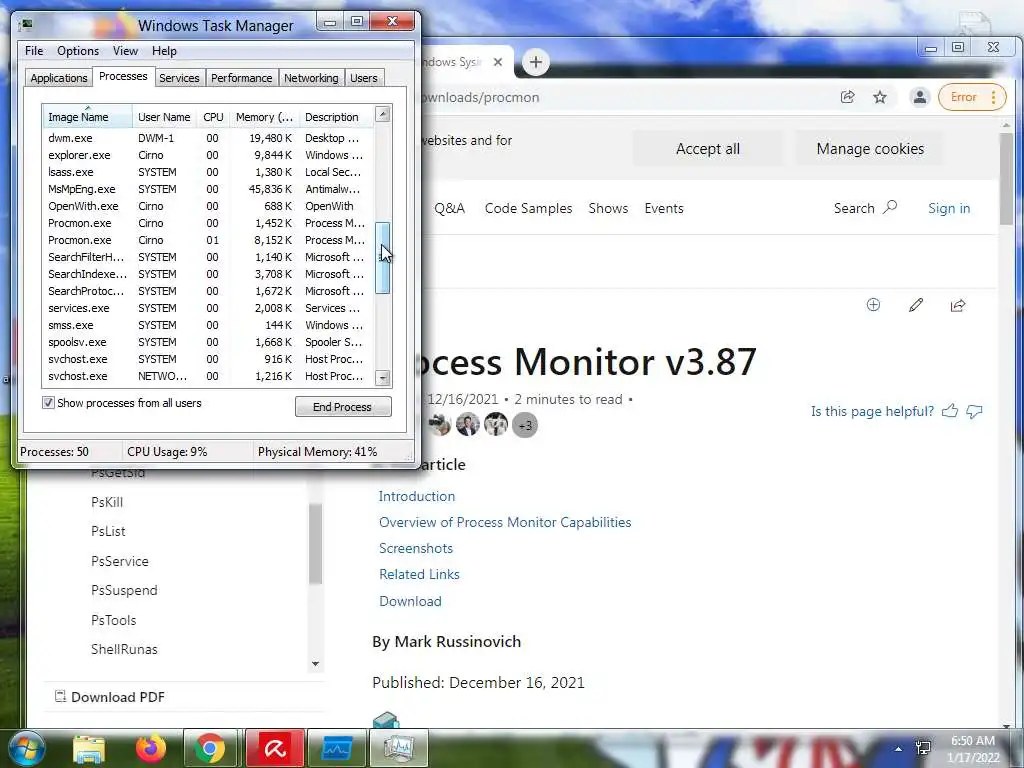Viewport: 1024px width, 768px height.
Task: Jump to Screenshots section link
Action: 415,549
